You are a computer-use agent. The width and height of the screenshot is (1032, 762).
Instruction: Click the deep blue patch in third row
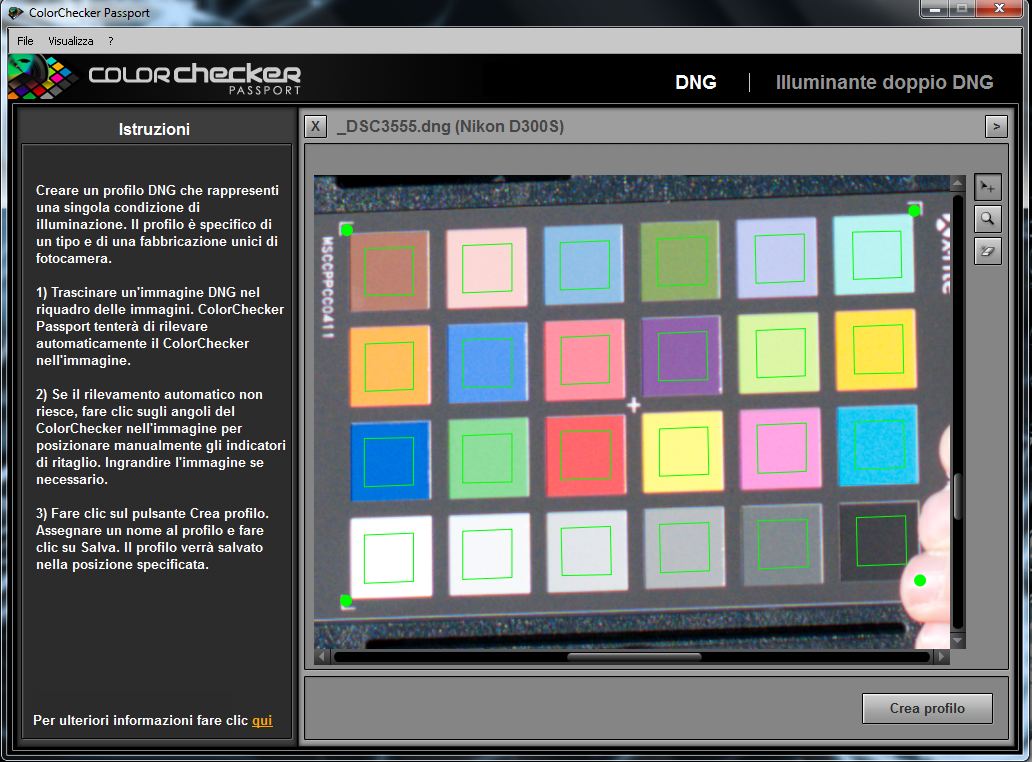390,461
